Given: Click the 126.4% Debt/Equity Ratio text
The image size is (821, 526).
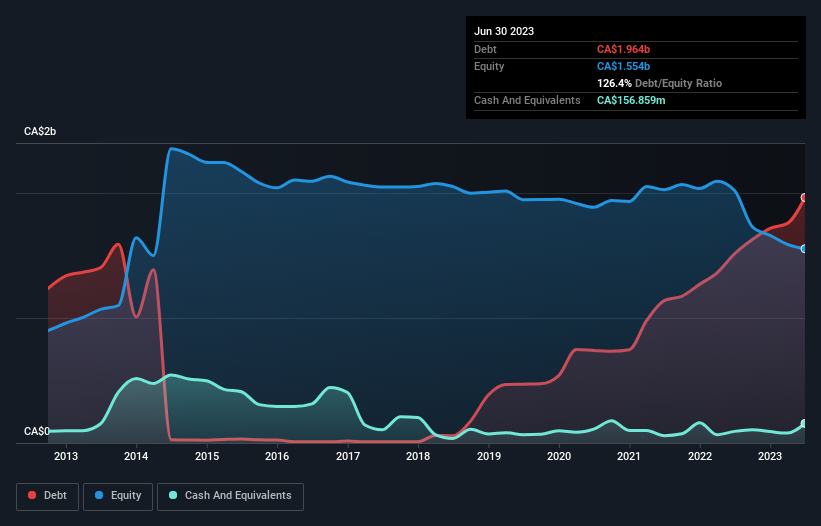Looking at the screenshot, I should point(659,83).
